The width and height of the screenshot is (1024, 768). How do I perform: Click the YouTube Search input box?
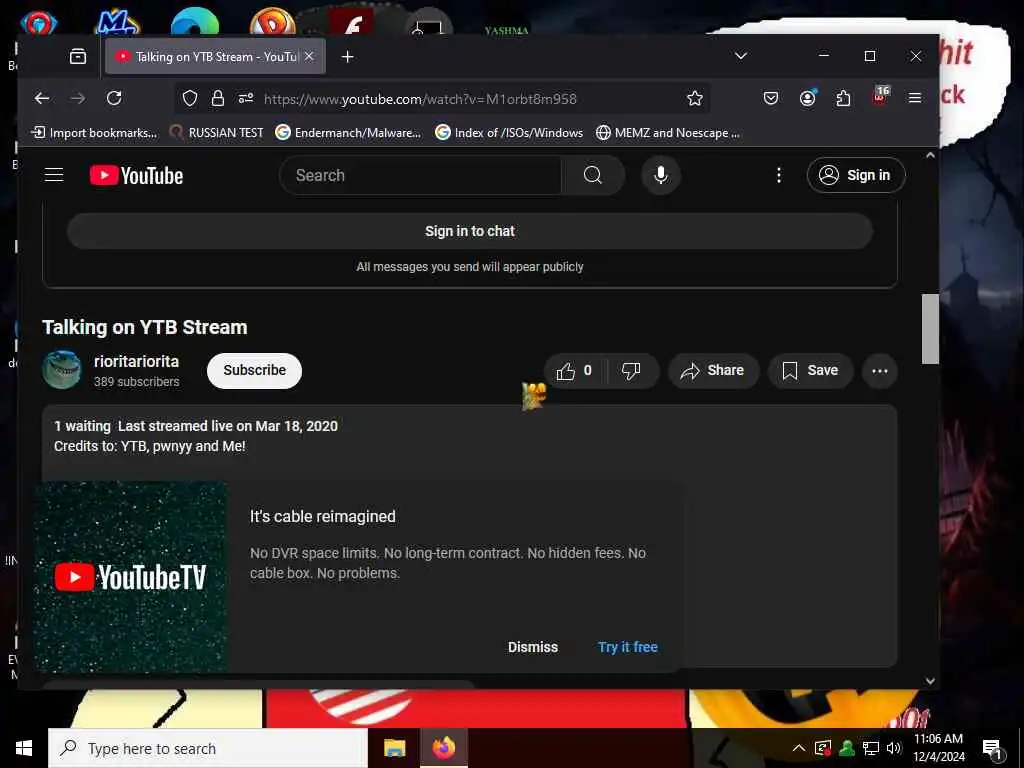[x=421, y=175]
